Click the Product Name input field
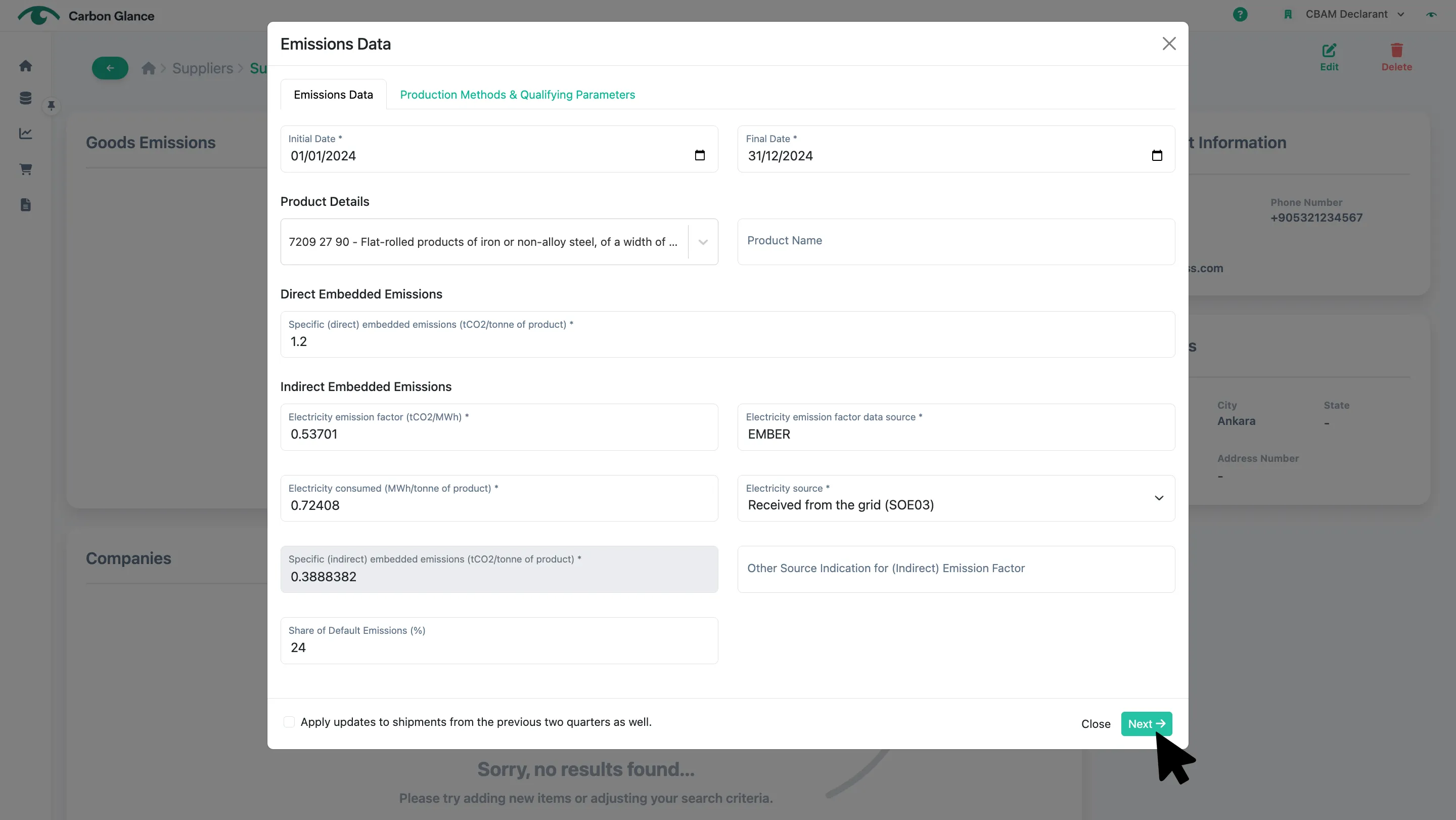 point(956,241)
